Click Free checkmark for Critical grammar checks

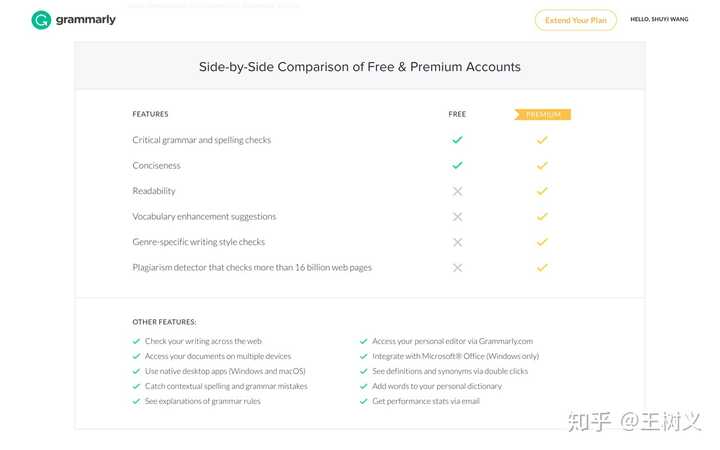point(457,140)
